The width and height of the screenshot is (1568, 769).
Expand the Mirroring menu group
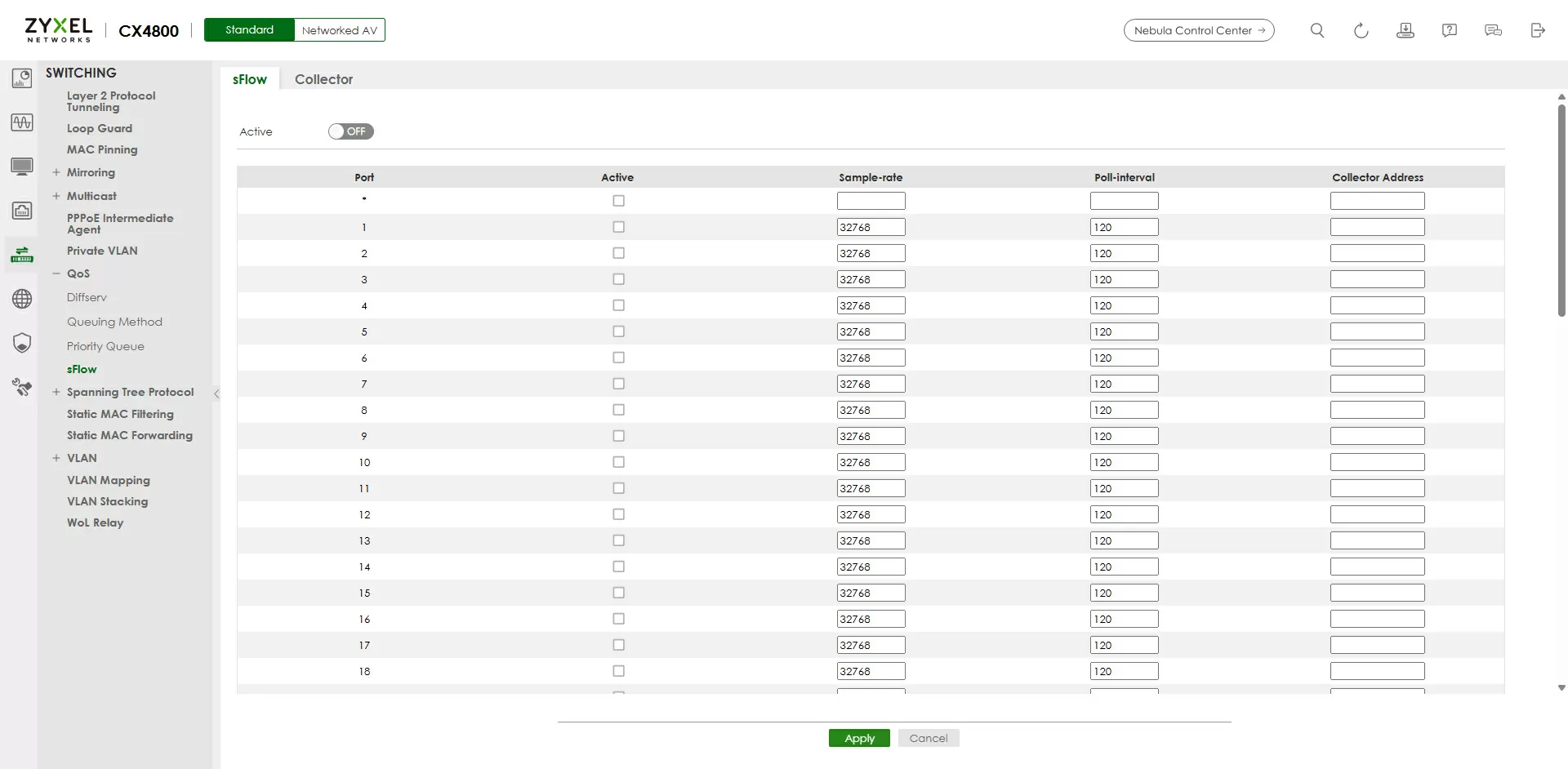tap(56, 172)
